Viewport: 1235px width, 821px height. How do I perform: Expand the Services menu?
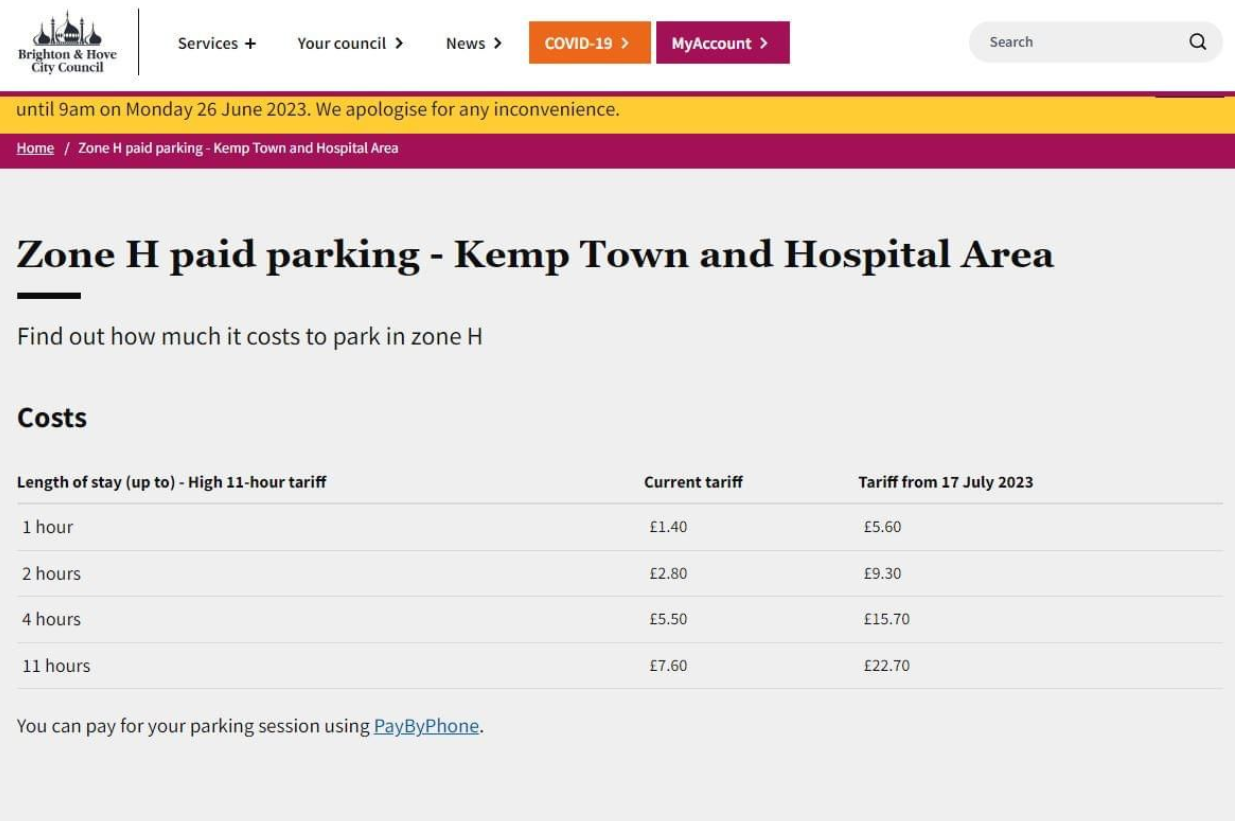point(217,43)
